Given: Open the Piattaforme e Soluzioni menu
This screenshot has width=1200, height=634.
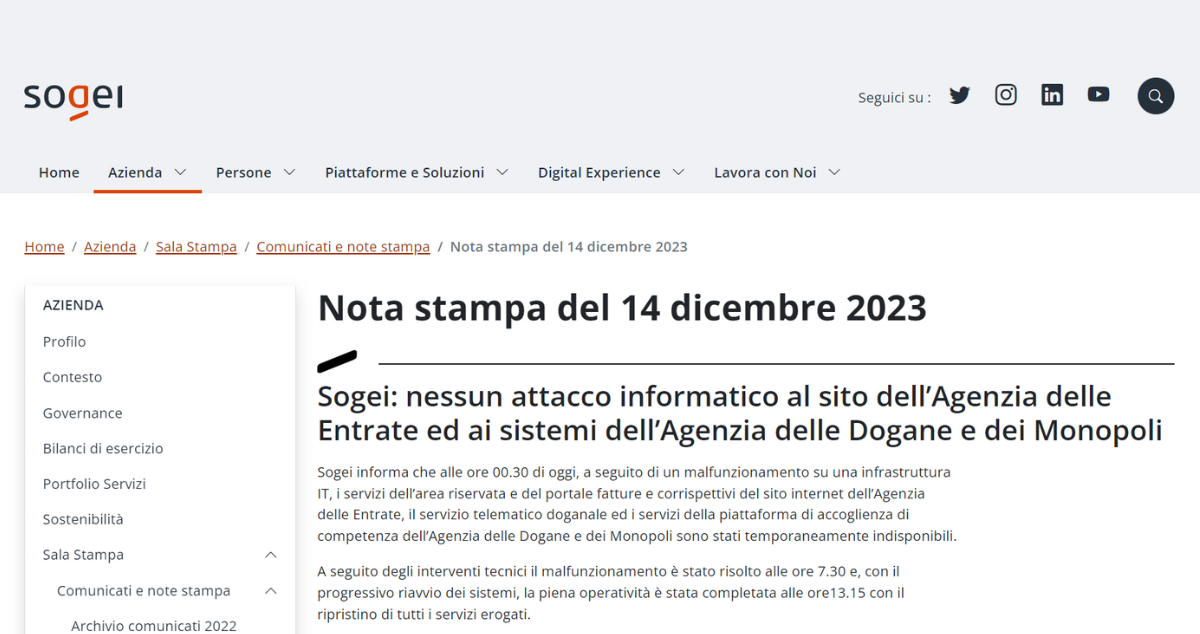Looking at the screenshot, I should (404, 172).
